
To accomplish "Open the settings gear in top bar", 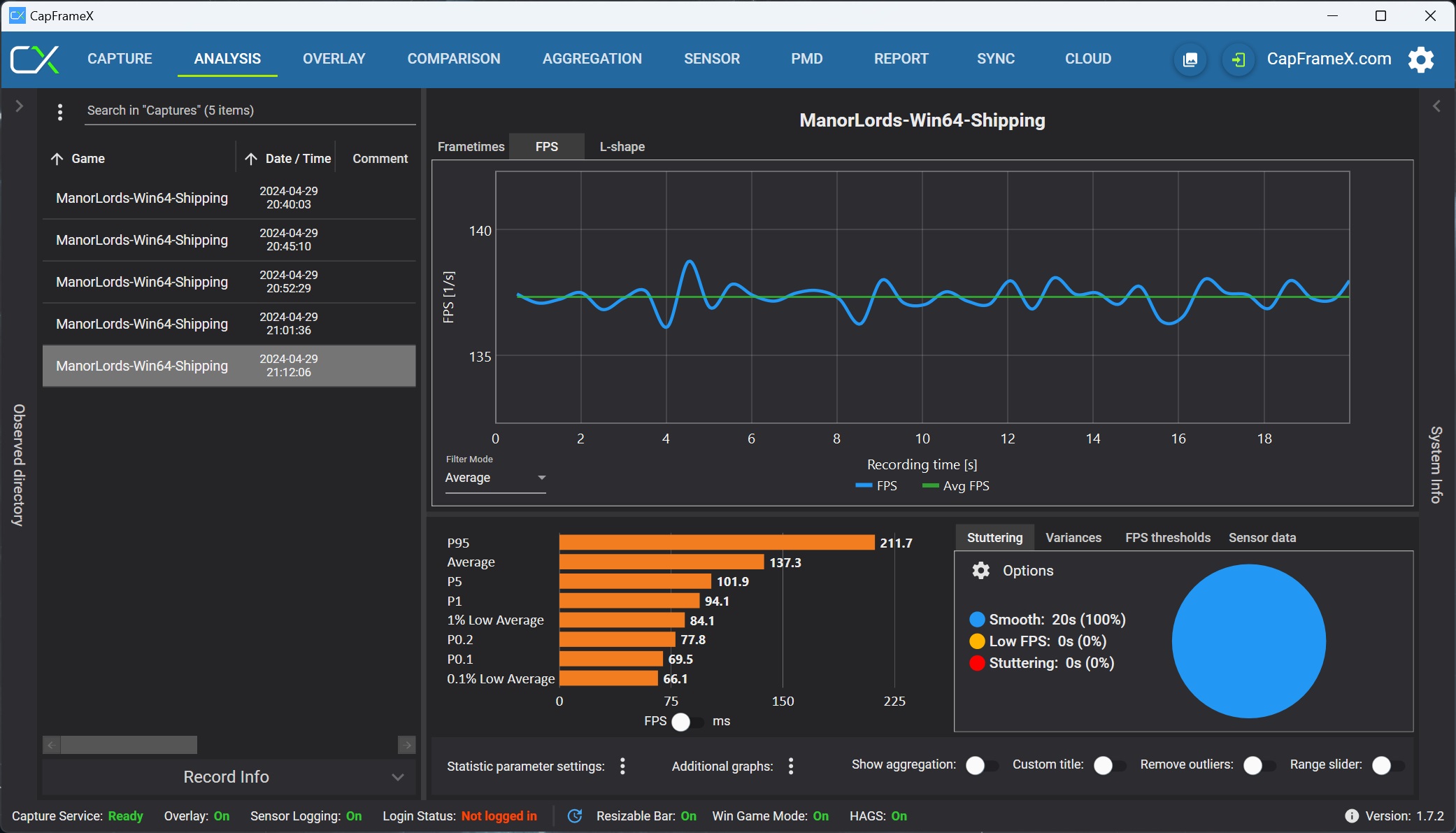I will [x=1420, y=59].
